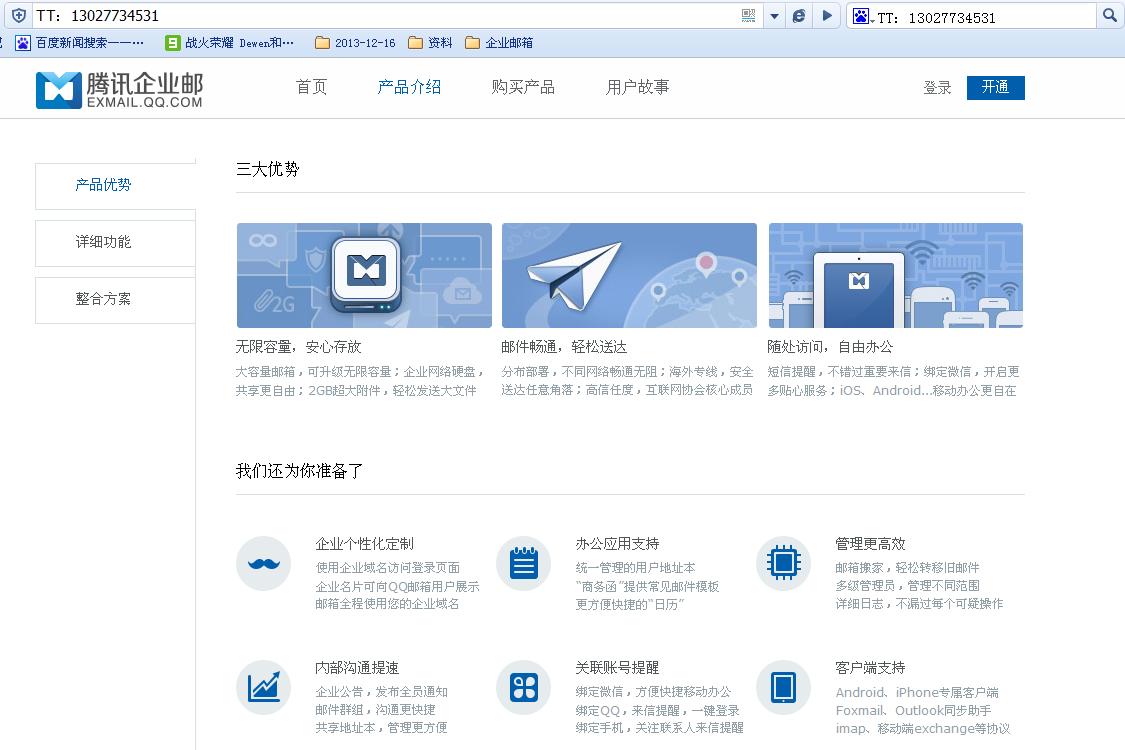Select 详细功能 in the sidebar
This screenshot has width=1125, height=750.
point(116,243)
